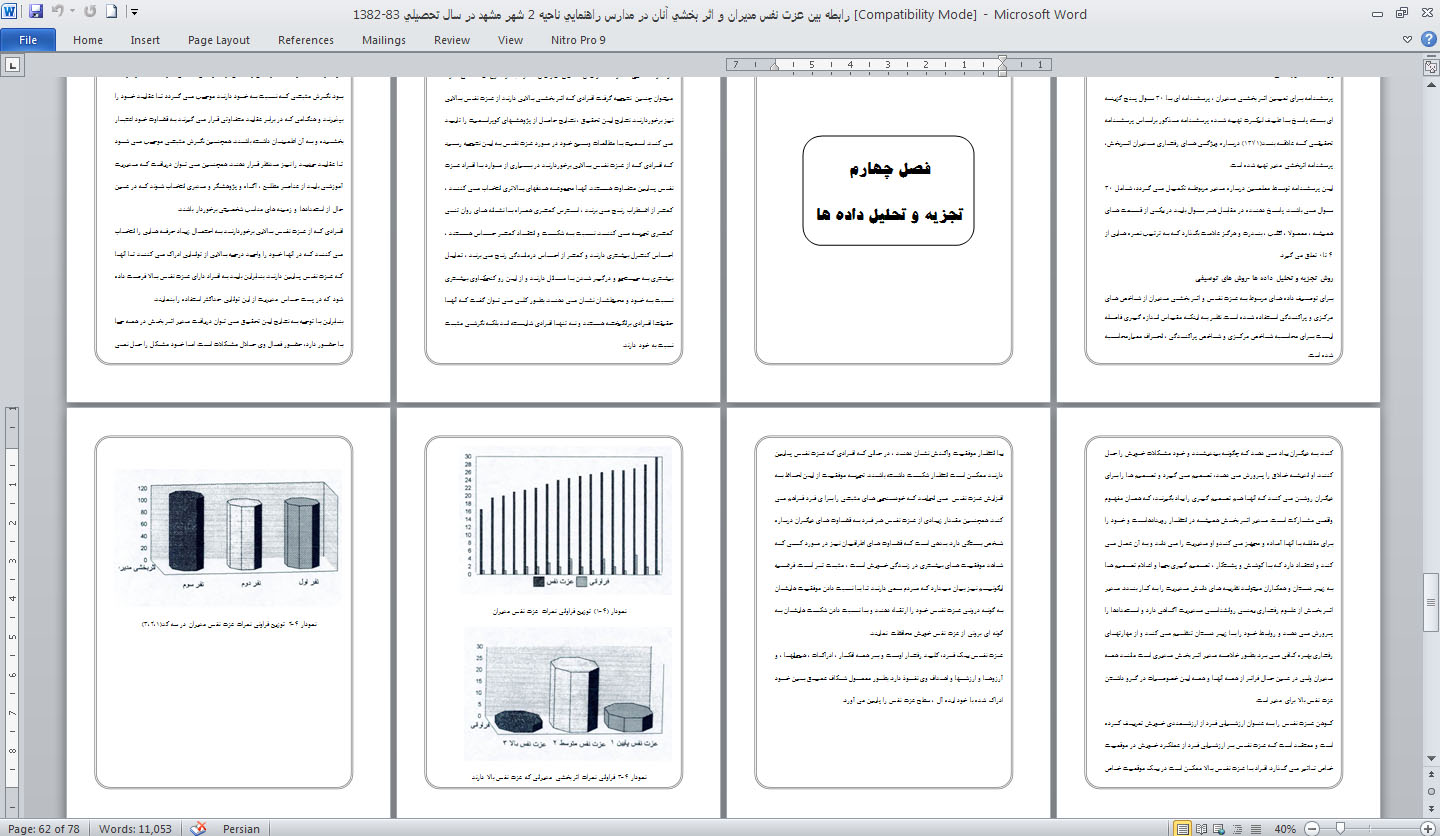Open the Undo history dropdown arrow
Image resolution: width=1440 pixels, height=836 pixels.
[x=74, y=13]
